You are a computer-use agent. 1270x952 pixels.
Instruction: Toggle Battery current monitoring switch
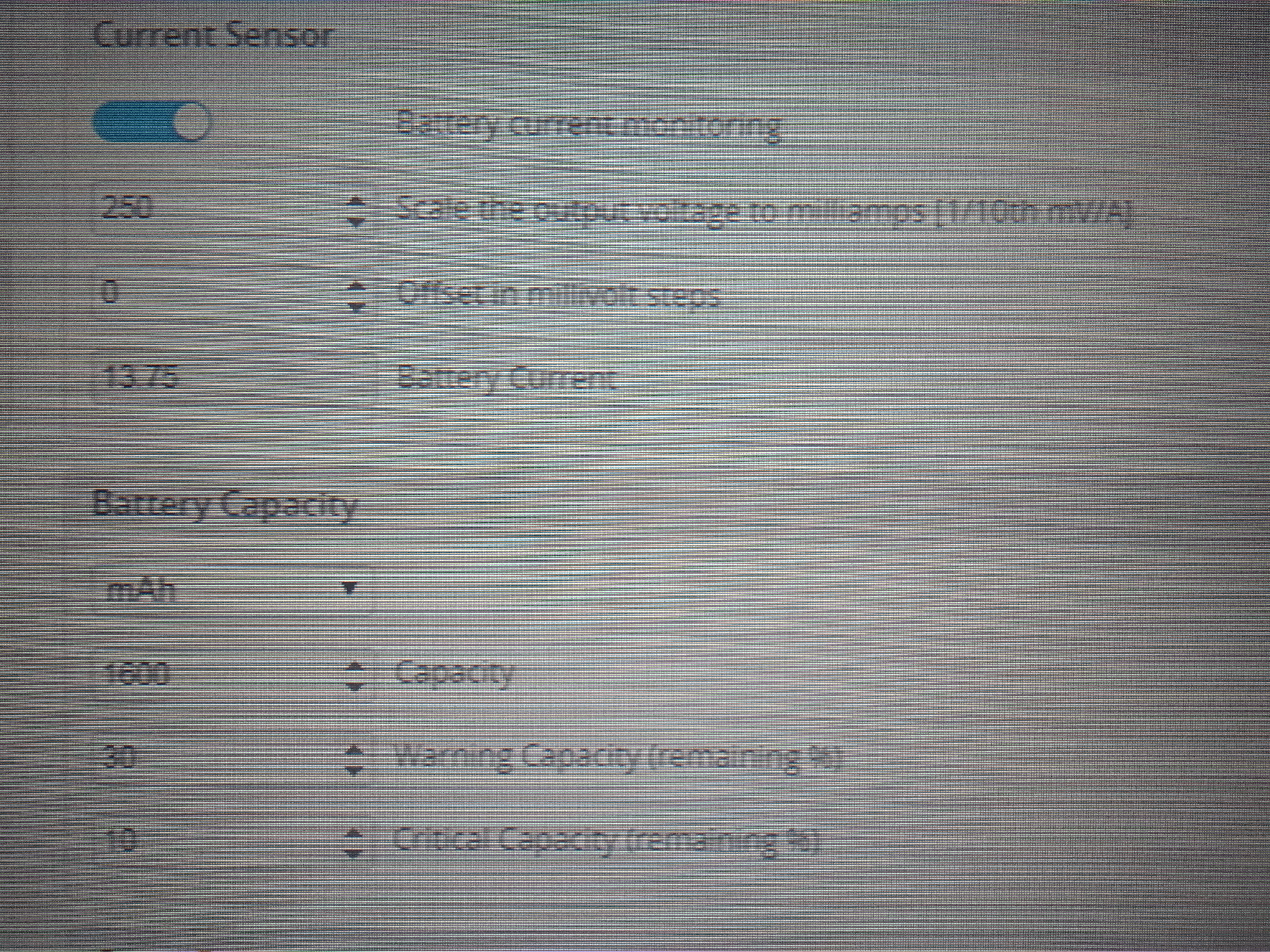tap(152, 122)
